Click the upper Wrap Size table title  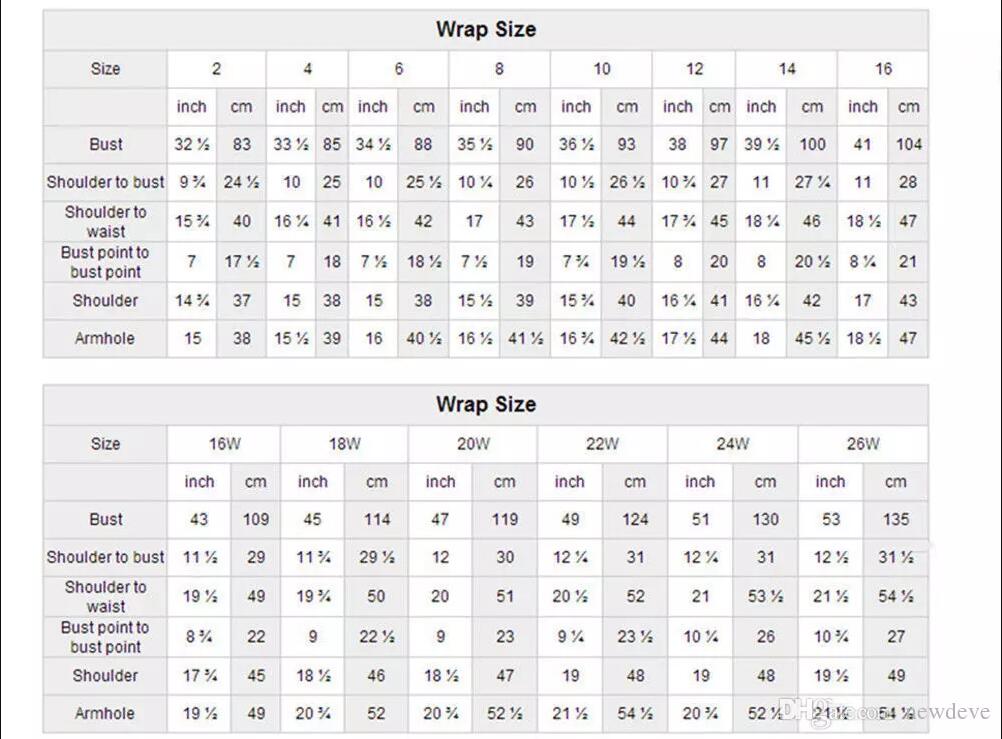tap(486, 30)
